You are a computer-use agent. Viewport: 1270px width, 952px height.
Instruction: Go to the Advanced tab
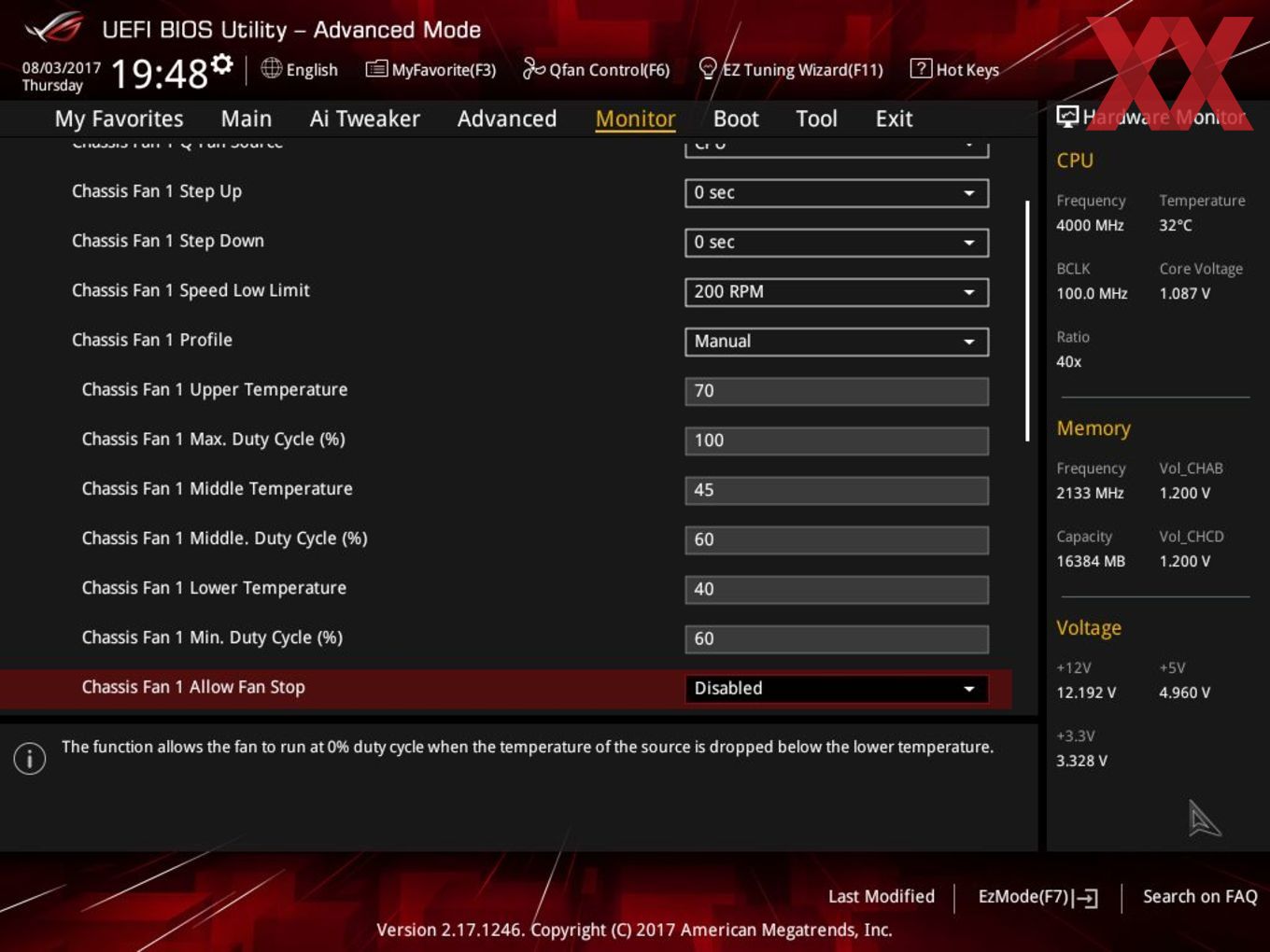[507, 119]
